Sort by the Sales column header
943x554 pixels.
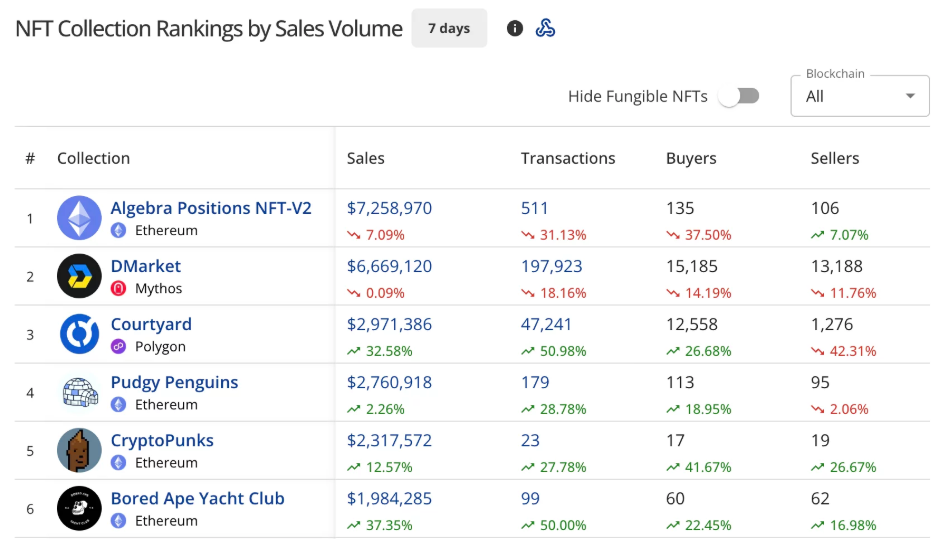tap(365, 158)
